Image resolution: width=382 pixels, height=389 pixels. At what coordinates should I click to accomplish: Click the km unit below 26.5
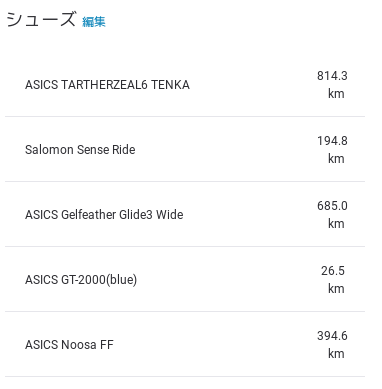coord(336,289)
